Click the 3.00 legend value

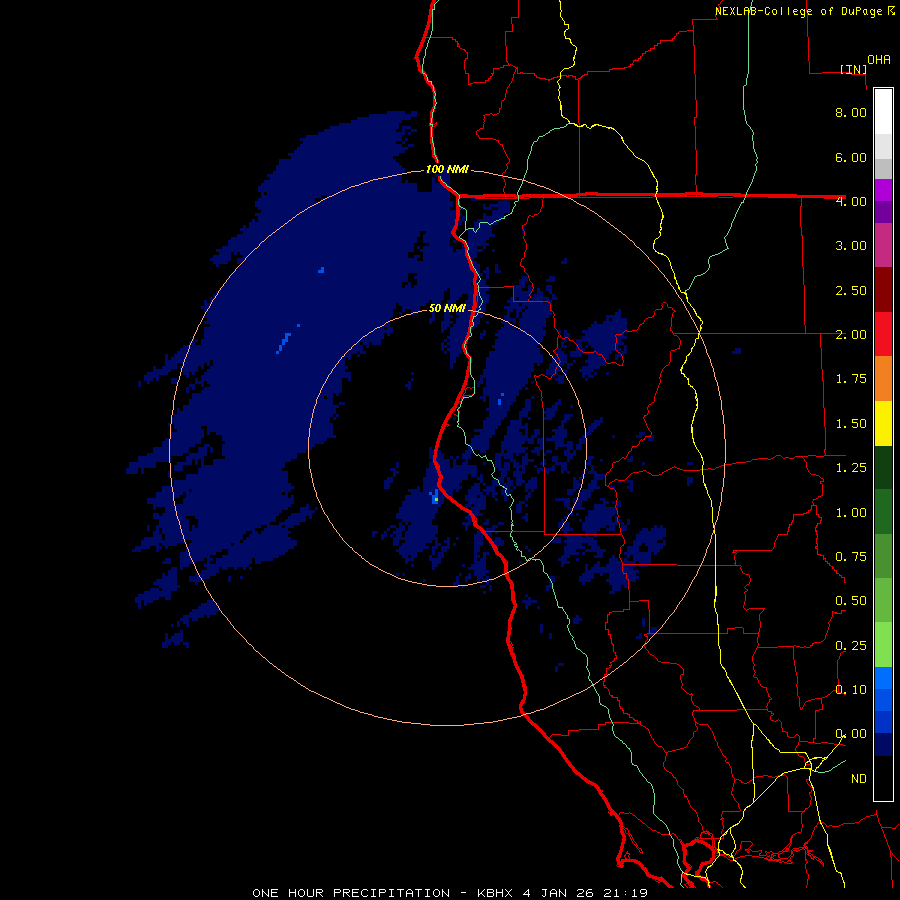coord(851,246)
